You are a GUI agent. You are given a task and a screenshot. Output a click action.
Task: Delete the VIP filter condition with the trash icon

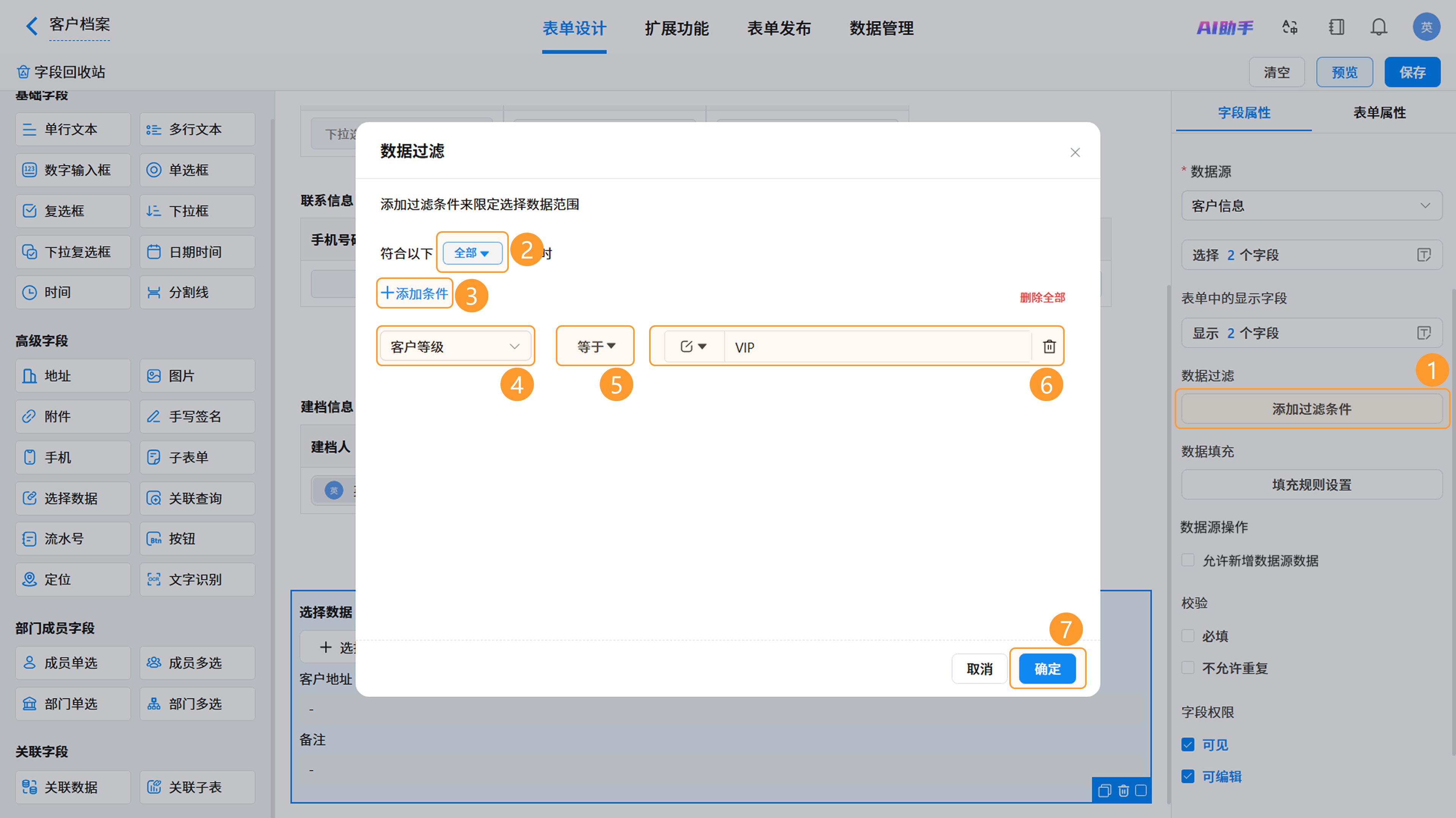1049,346
